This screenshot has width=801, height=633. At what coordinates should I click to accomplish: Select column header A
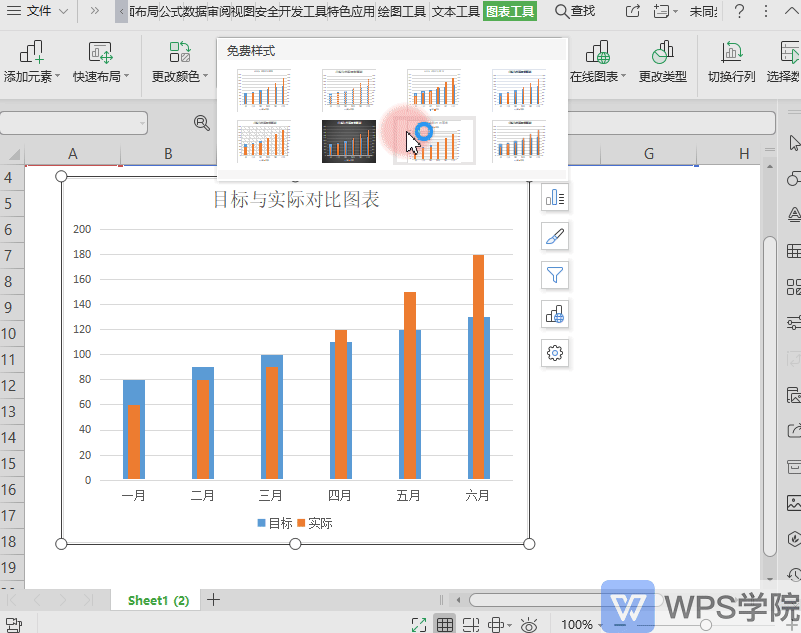click(x=73, y=154)
